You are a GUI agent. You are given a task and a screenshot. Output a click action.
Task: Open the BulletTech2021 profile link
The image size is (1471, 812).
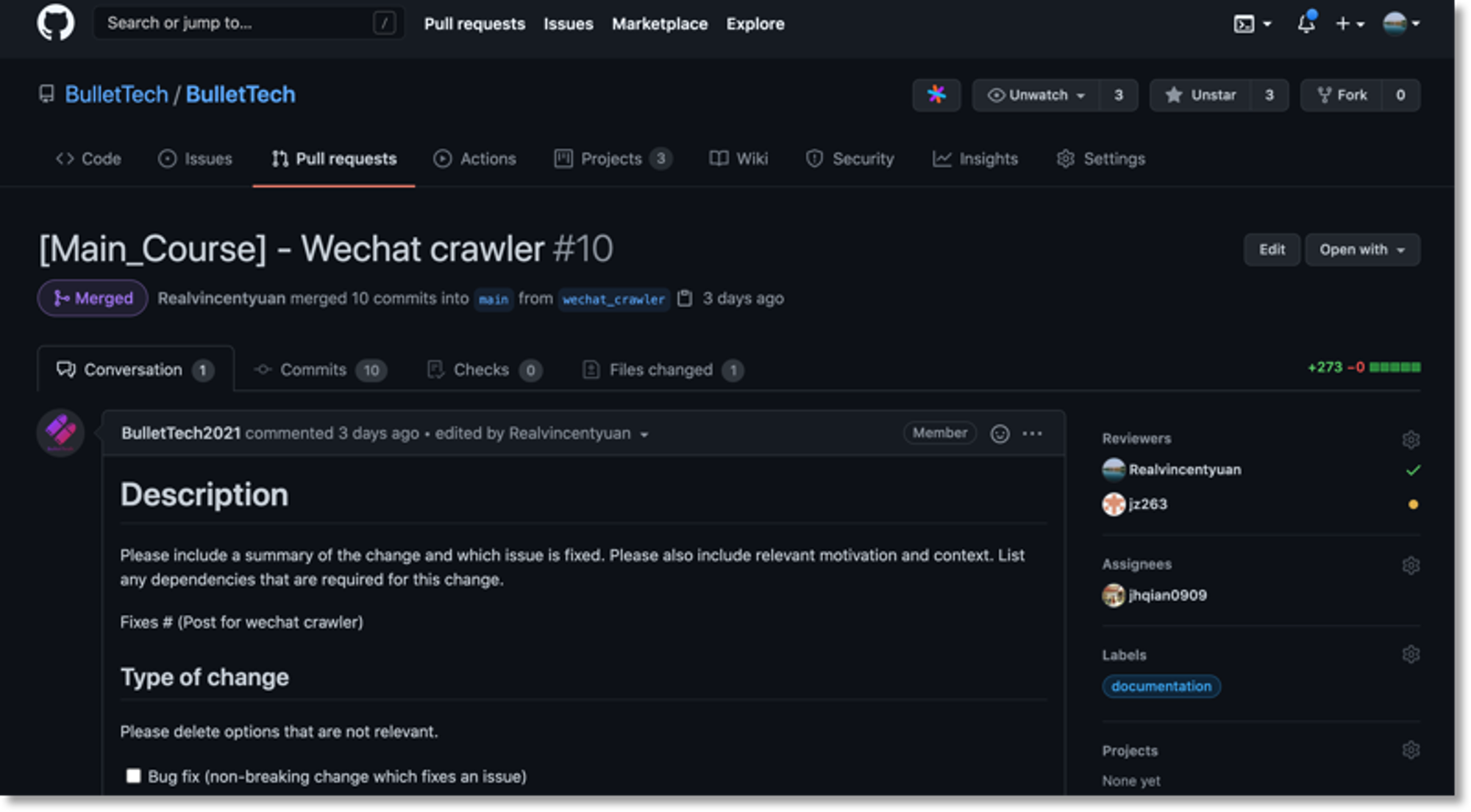[x=181, y=433]
